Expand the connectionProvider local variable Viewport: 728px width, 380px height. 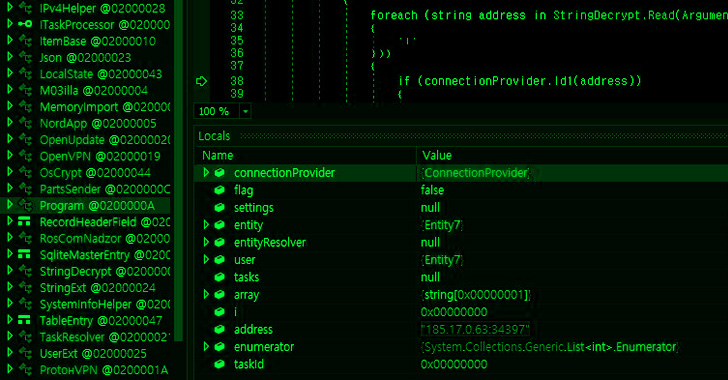pos(206,172)
